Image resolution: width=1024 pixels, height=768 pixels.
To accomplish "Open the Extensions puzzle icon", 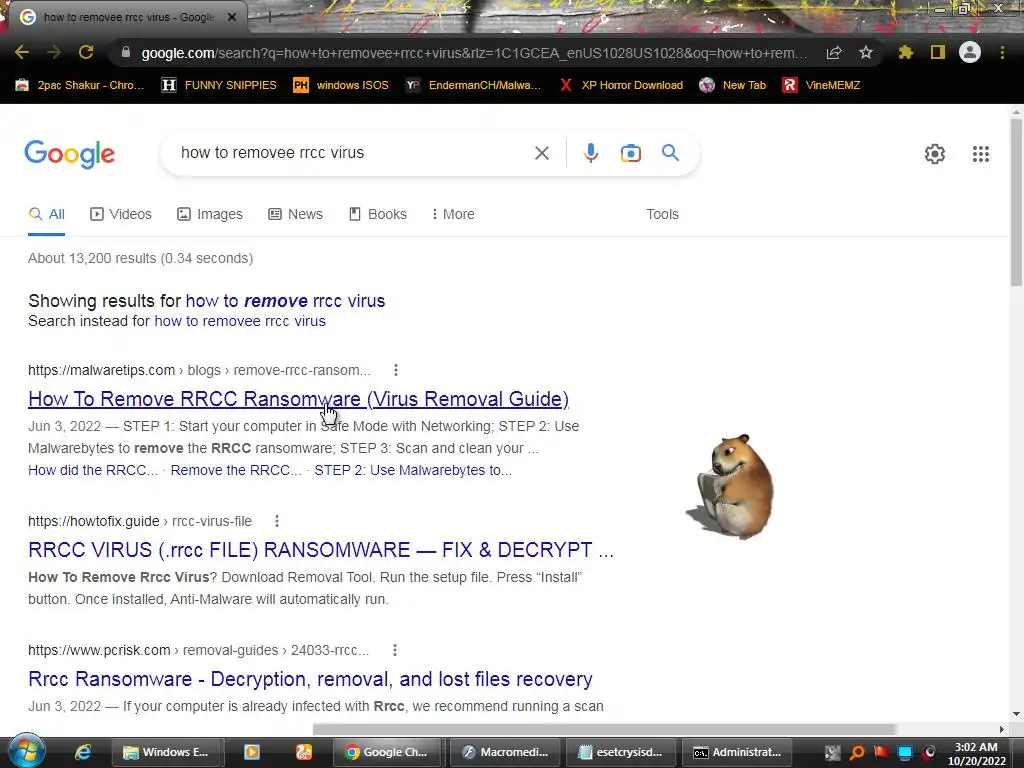I will click(906, 52).
